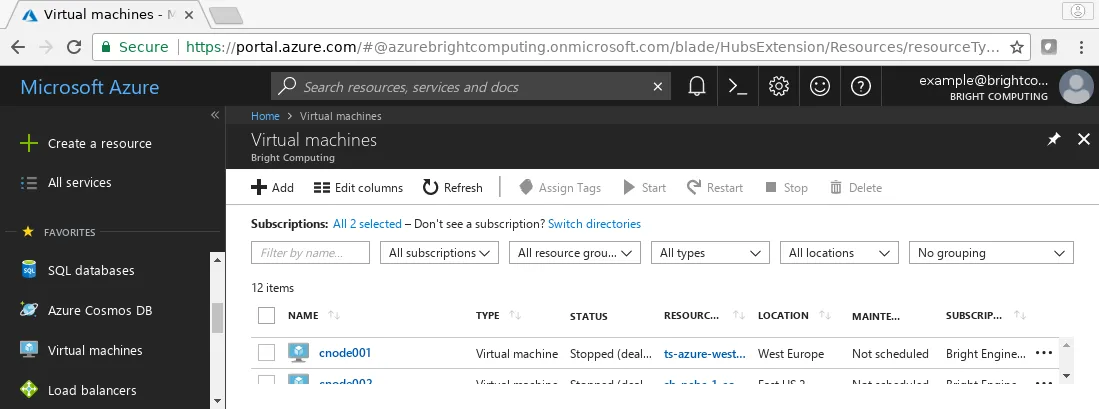The height and width of the screenshot is (409, 1099).
Task: Click Edit columns in toolbar
Action: pos(358,188)
